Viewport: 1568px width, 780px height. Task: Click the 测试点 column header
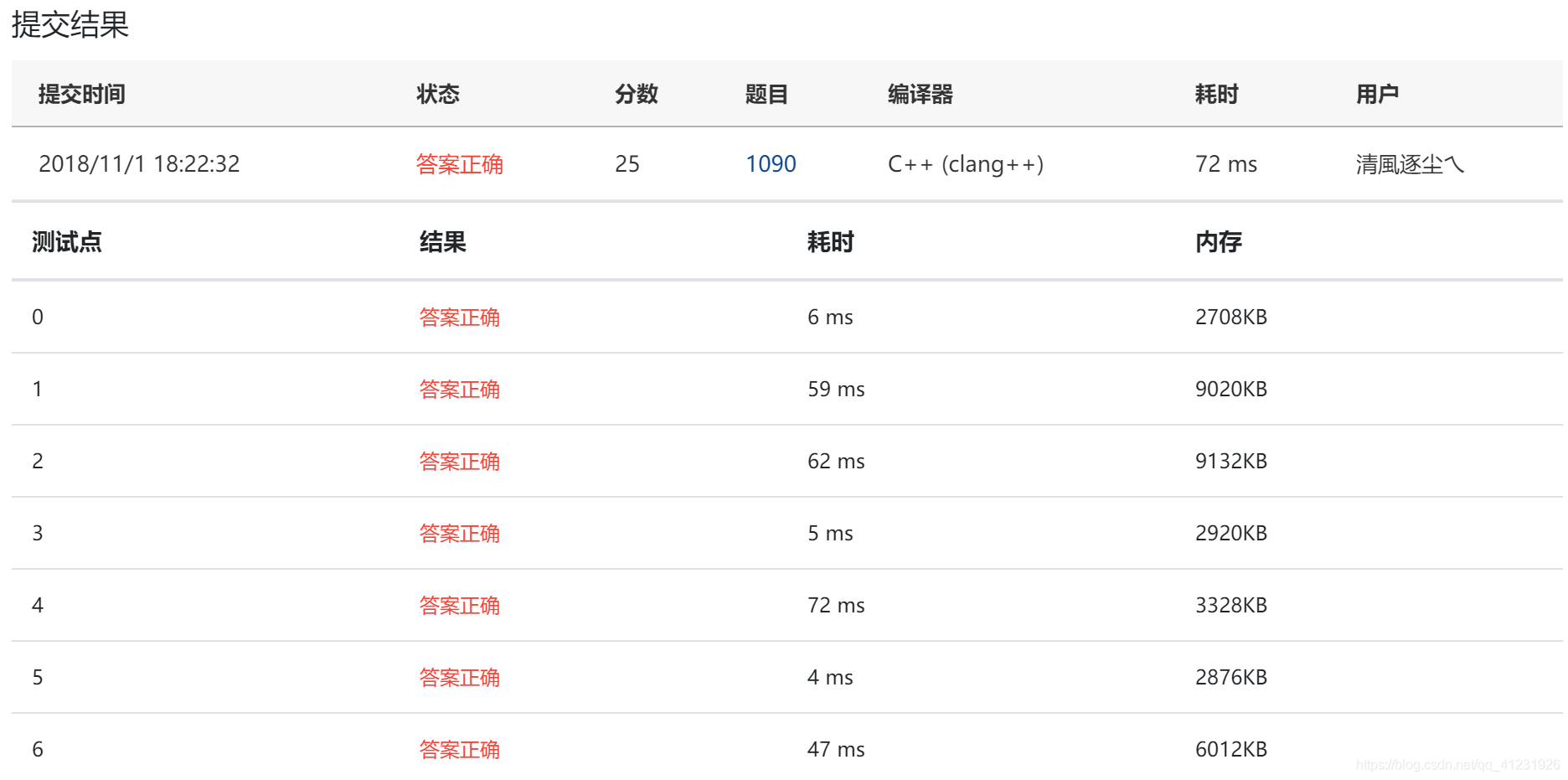(67, 242)
